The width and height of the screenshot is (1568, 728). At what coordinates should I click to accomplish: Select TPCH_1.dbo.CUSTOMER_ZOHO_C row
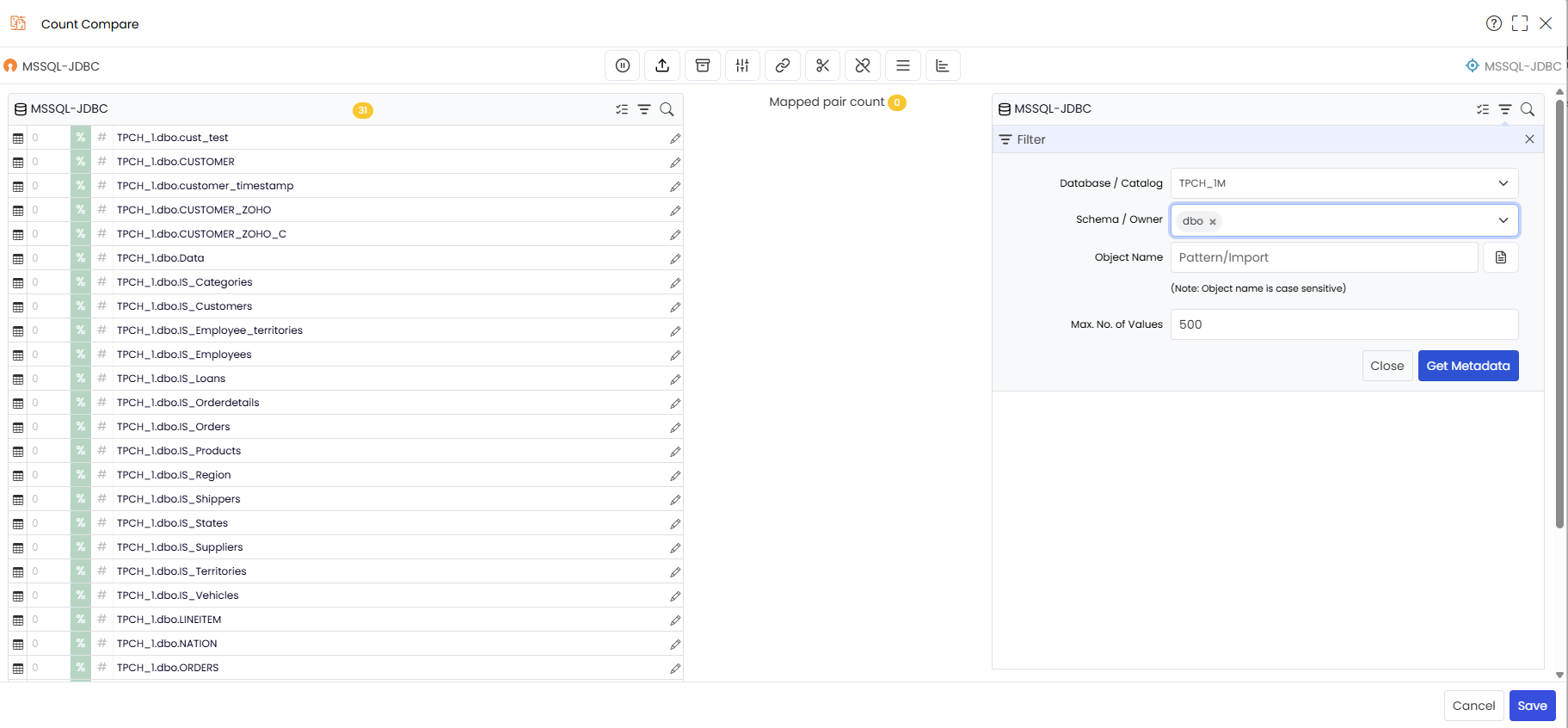pos(346,234)
